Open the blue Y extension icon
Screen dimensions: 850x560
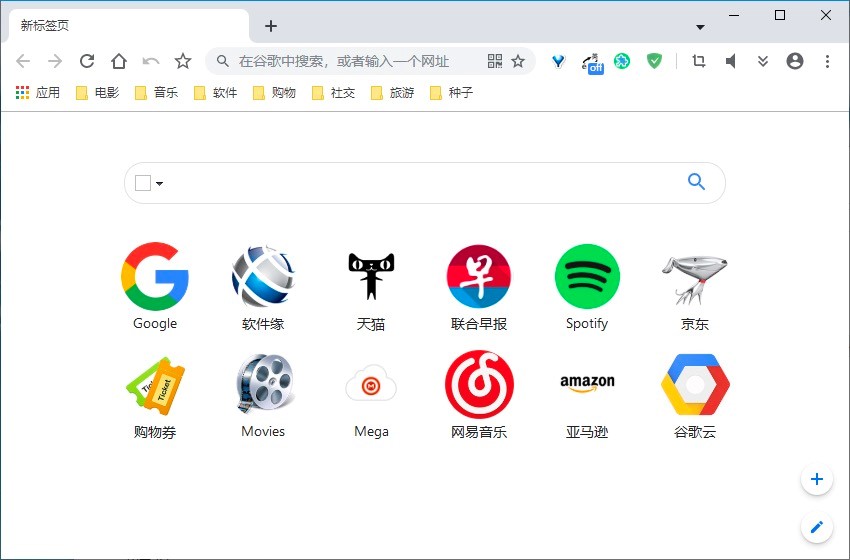click(x=558, y=61)
